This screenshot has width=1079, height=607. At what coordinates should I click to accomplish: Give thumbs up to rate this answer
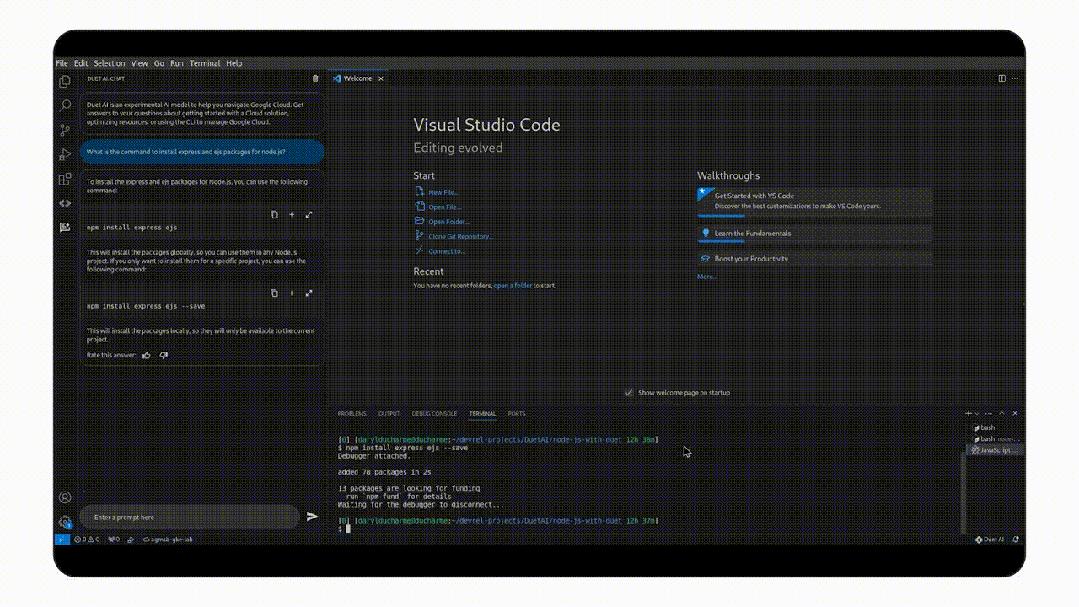(x=147, y=354)
